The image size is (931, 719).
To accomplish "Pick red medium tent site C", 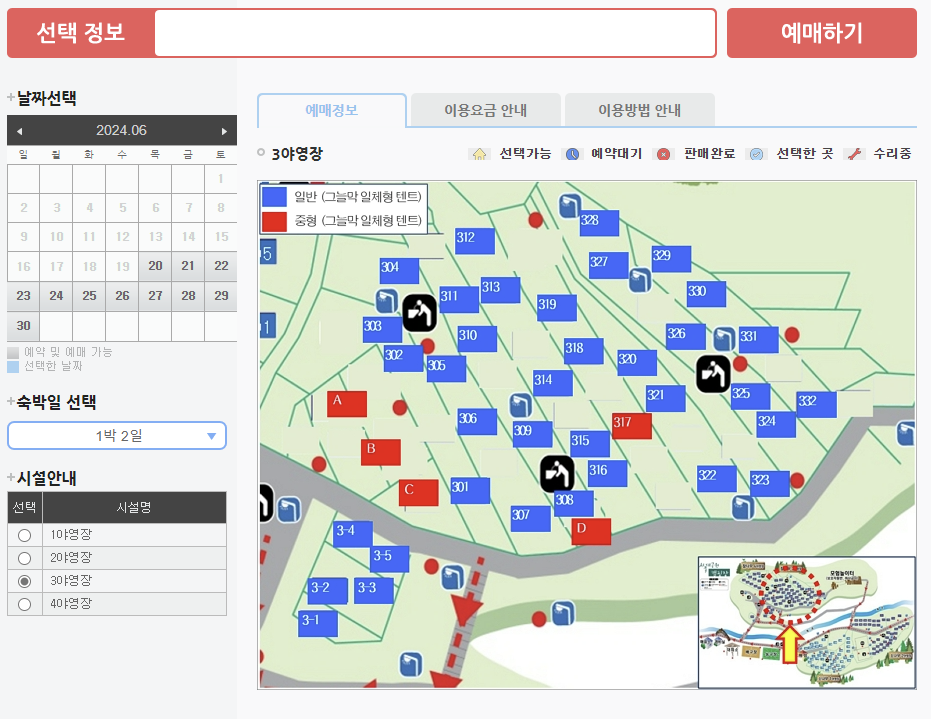I will pos(419,493).
